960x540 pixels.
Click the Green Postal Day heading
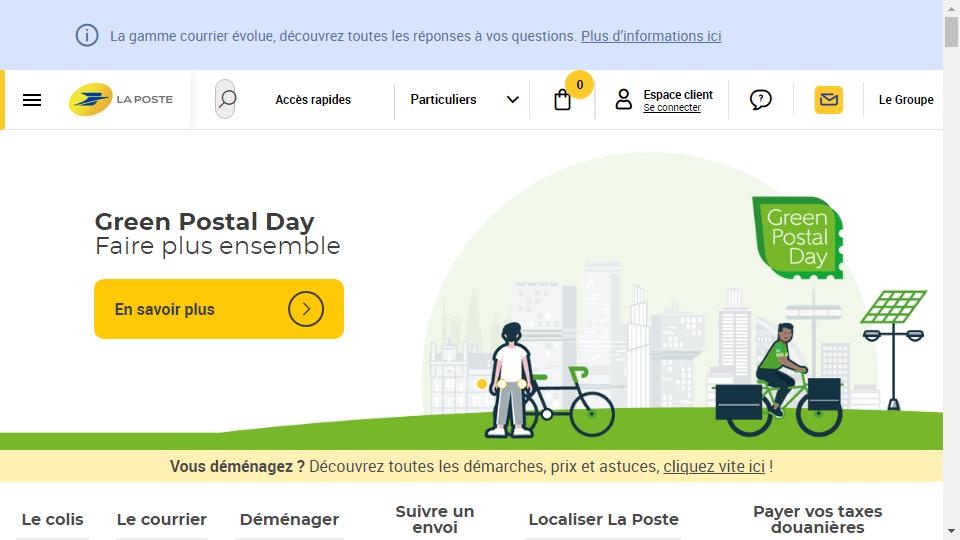click(x=204, y=222)
